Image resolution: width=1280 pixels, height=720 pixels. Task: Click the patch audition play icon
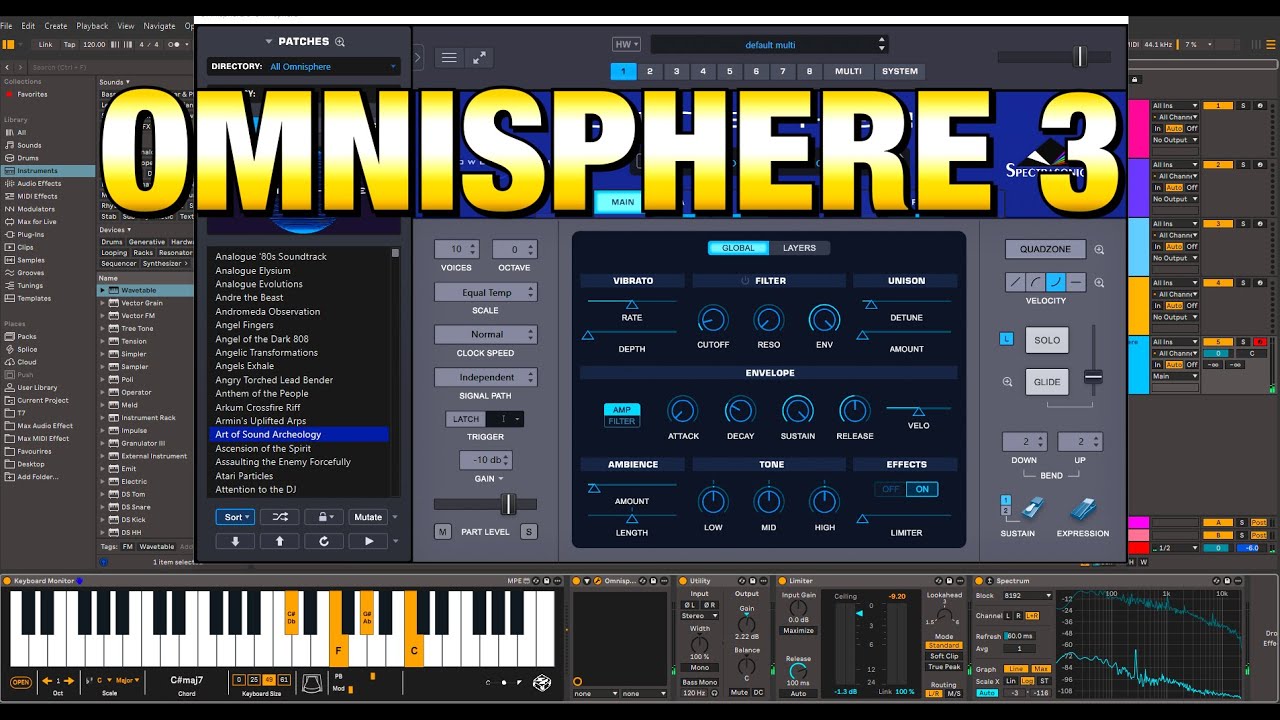[368, 541]
